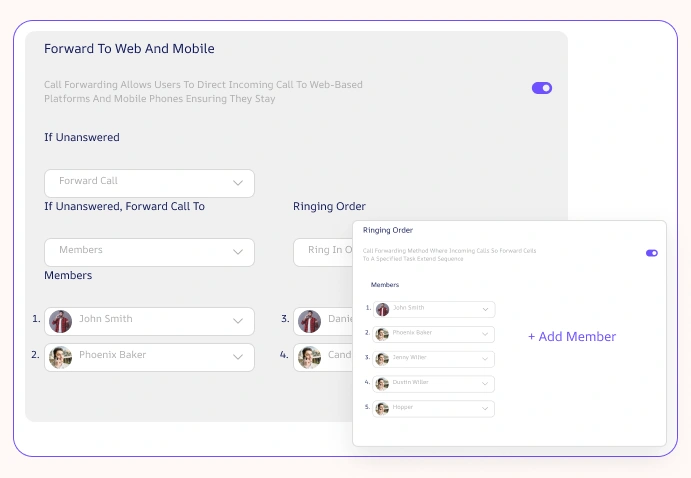This screenshot has height=478, width=691.
Task: Click Phoenix Baker's avatar in Ringing Order popup
Action: [382, 334]
